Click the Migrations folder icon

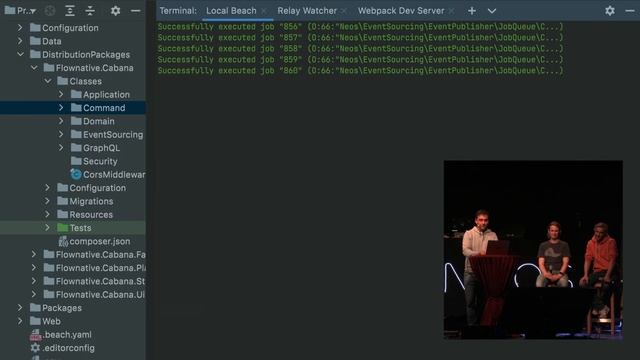coord(62,201)
